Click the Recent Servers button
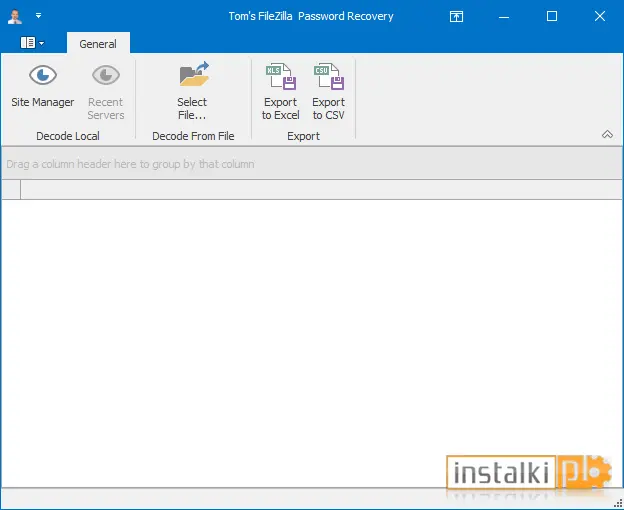Image resolution: width=624 pixels, height=510 pixels. tap(105, 91)
